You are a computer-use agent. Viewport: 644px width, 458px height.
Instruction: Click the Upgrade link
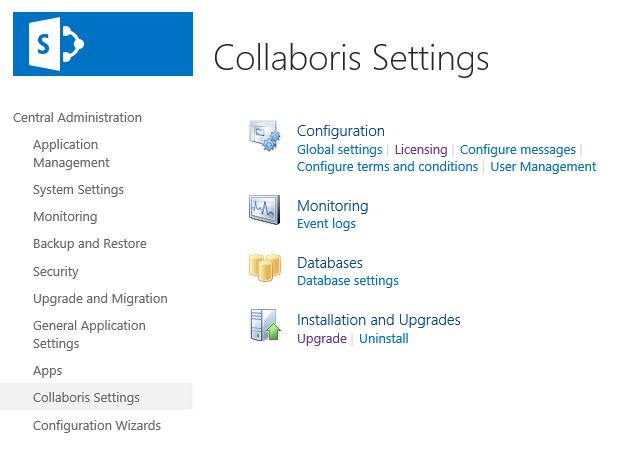click(x=321, y=339)
